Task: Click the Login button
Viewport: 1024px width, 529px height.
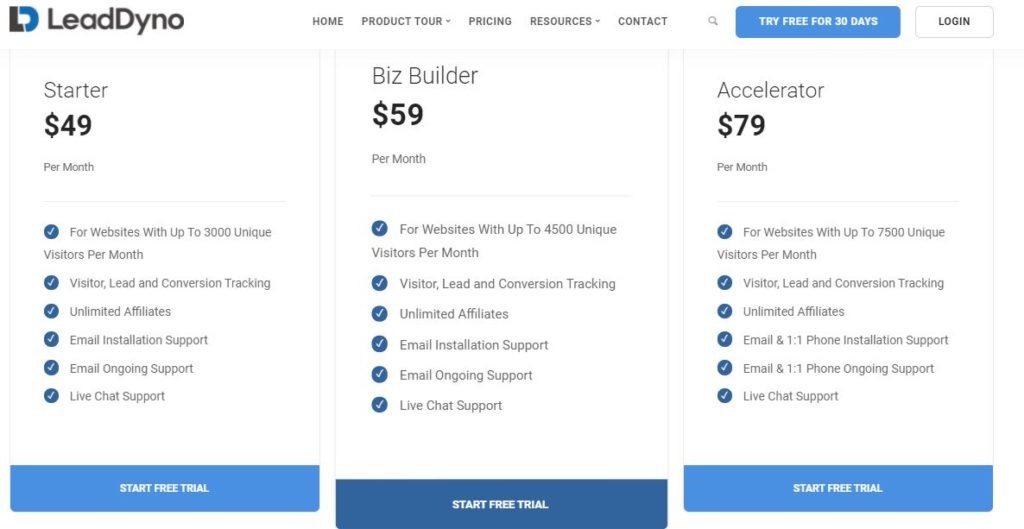Action: (954, 22)
